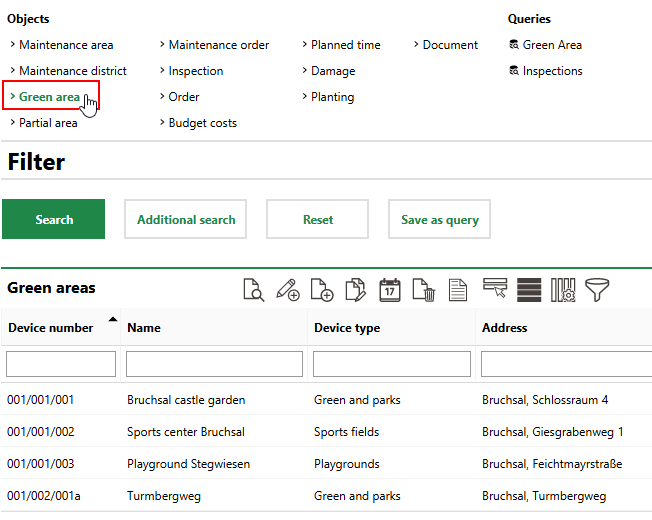
Task: Click the Name column filter field
Action: pos(214,364)
